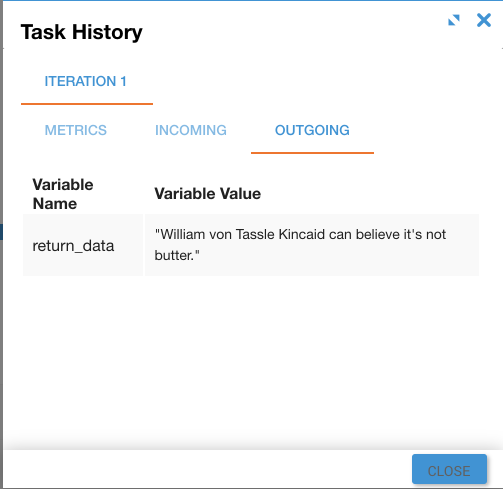
Task: Click the blank header space right of Task History
Action: coord(293,32)
